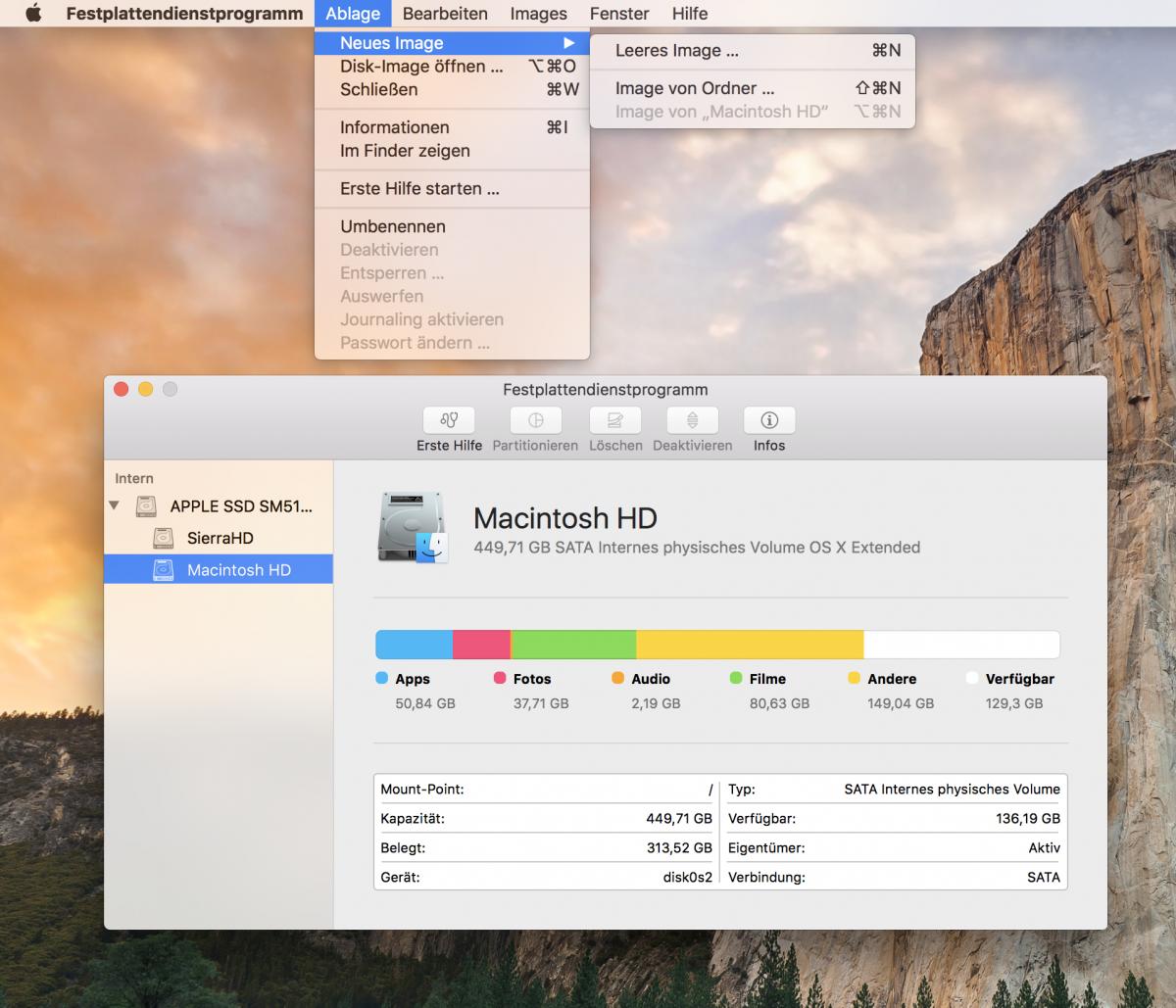Choose Leeres Image … from submenu
The width and height of the screenshot is (1176, 1008).
click(753, 51)
